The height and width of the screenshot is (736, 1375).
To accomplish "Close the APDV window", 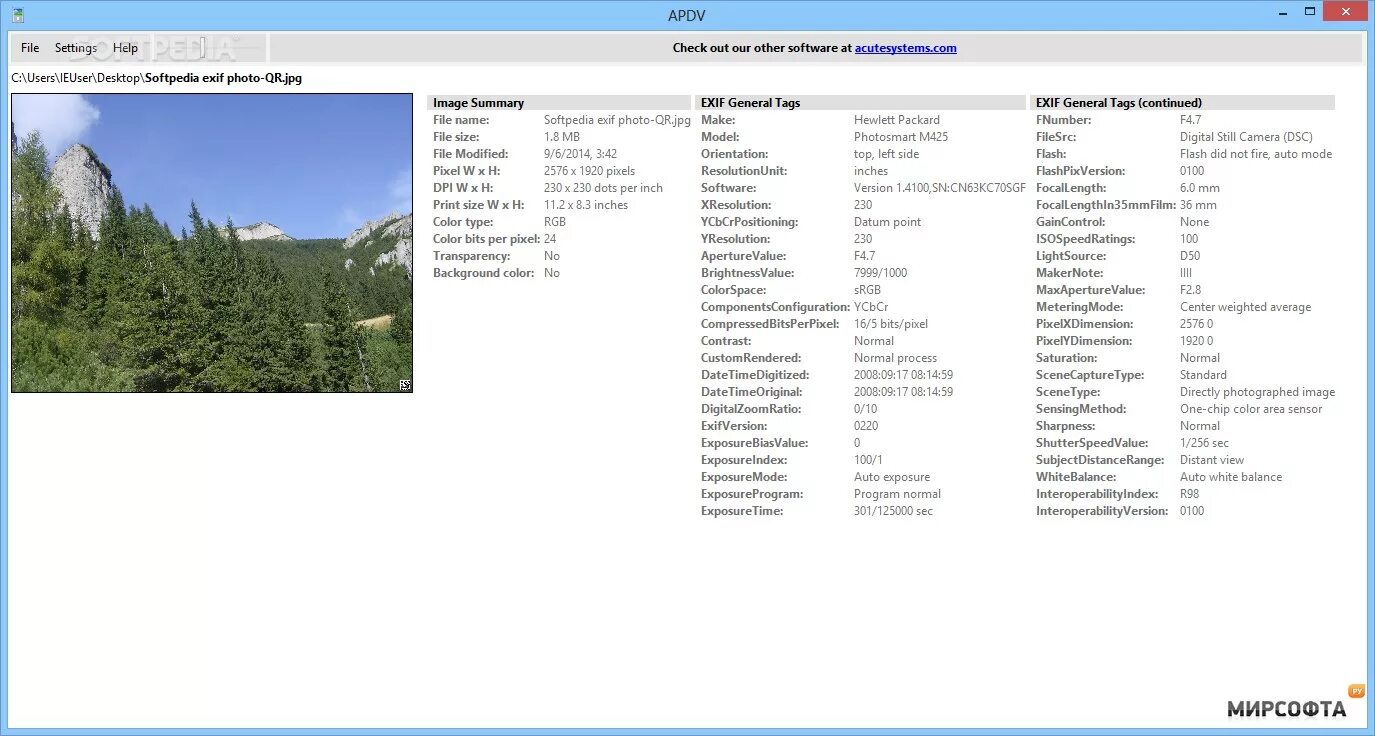I will pos(1343,12).
